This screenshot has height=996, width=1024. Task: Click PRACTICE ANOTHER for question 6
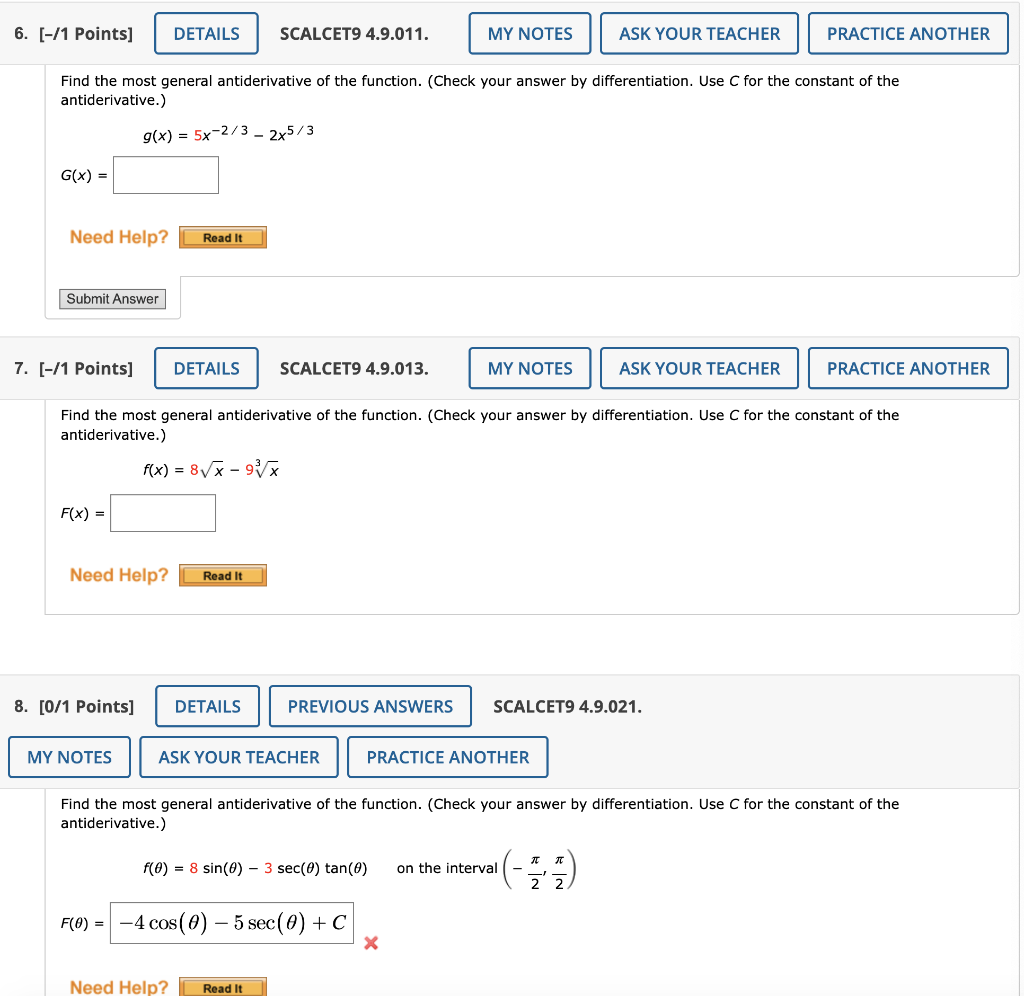(908, 33)
